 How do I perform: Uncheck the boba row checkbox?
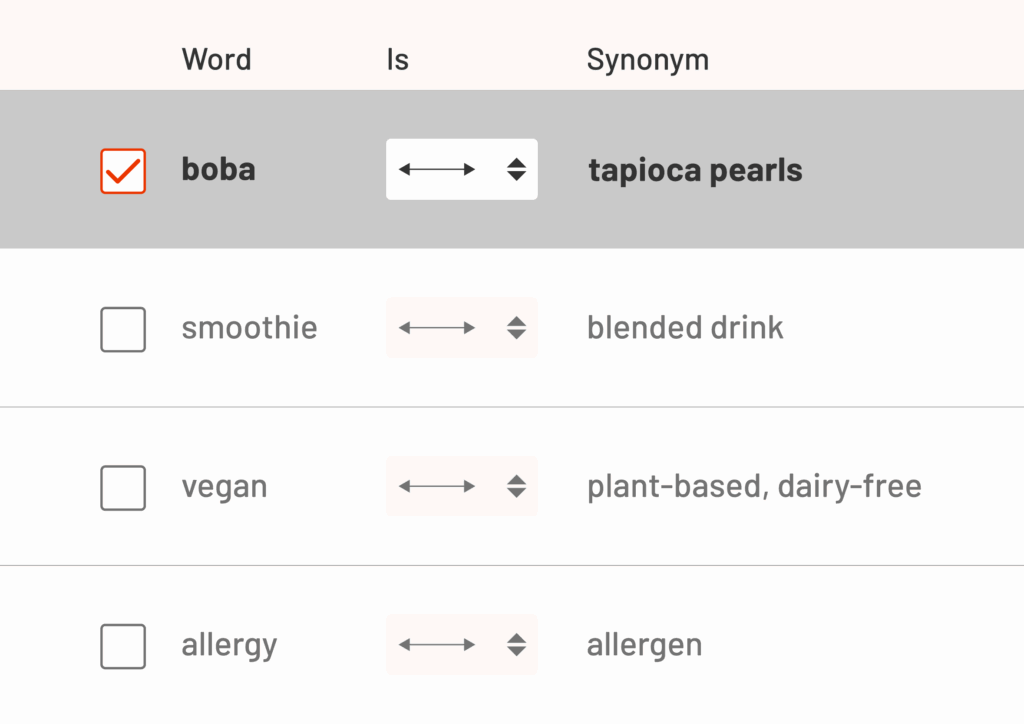123,171
